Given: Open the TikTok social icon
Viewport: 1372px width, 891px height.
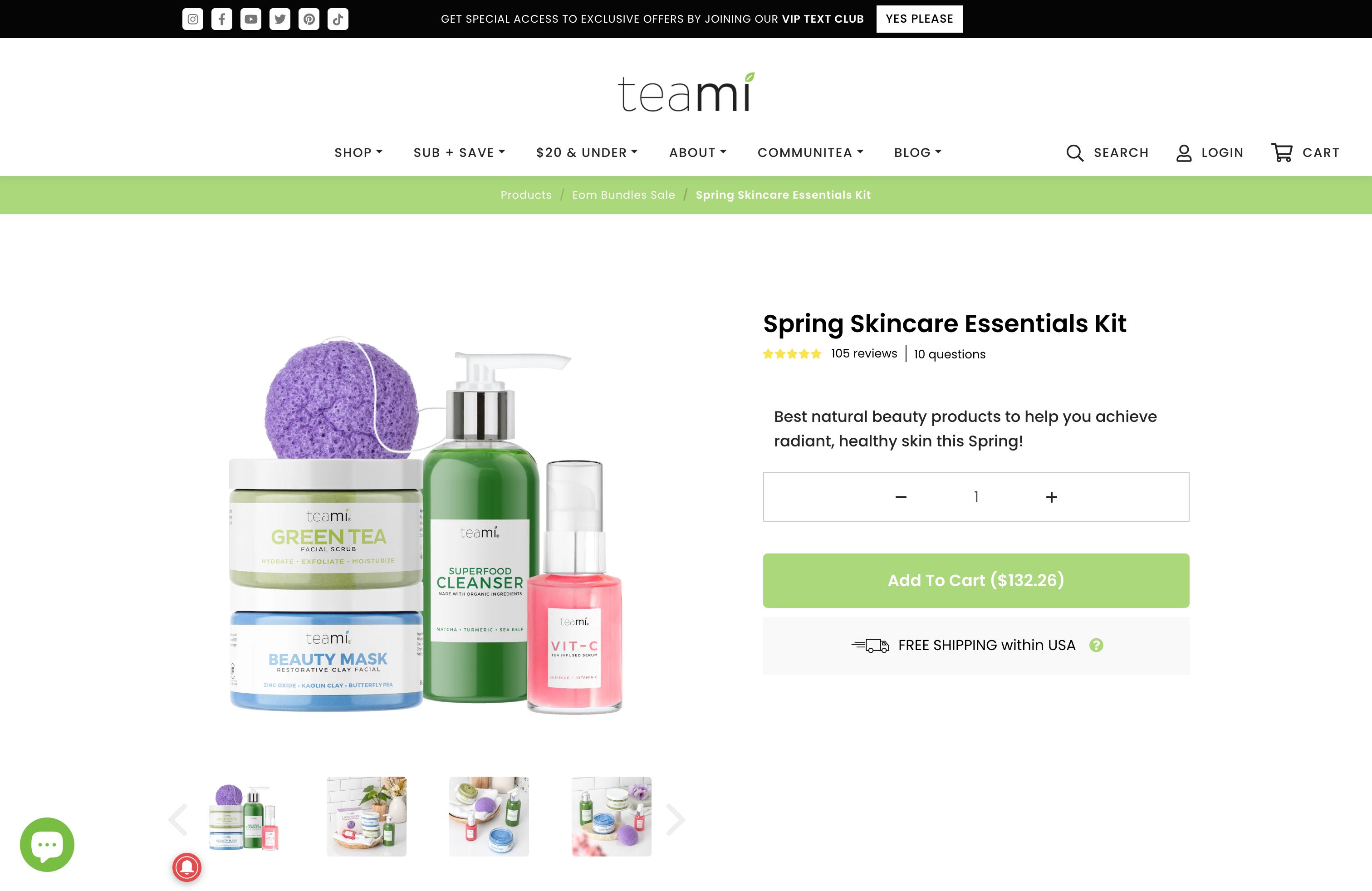Looking at the screenshot, I should (x=338, y=19).
